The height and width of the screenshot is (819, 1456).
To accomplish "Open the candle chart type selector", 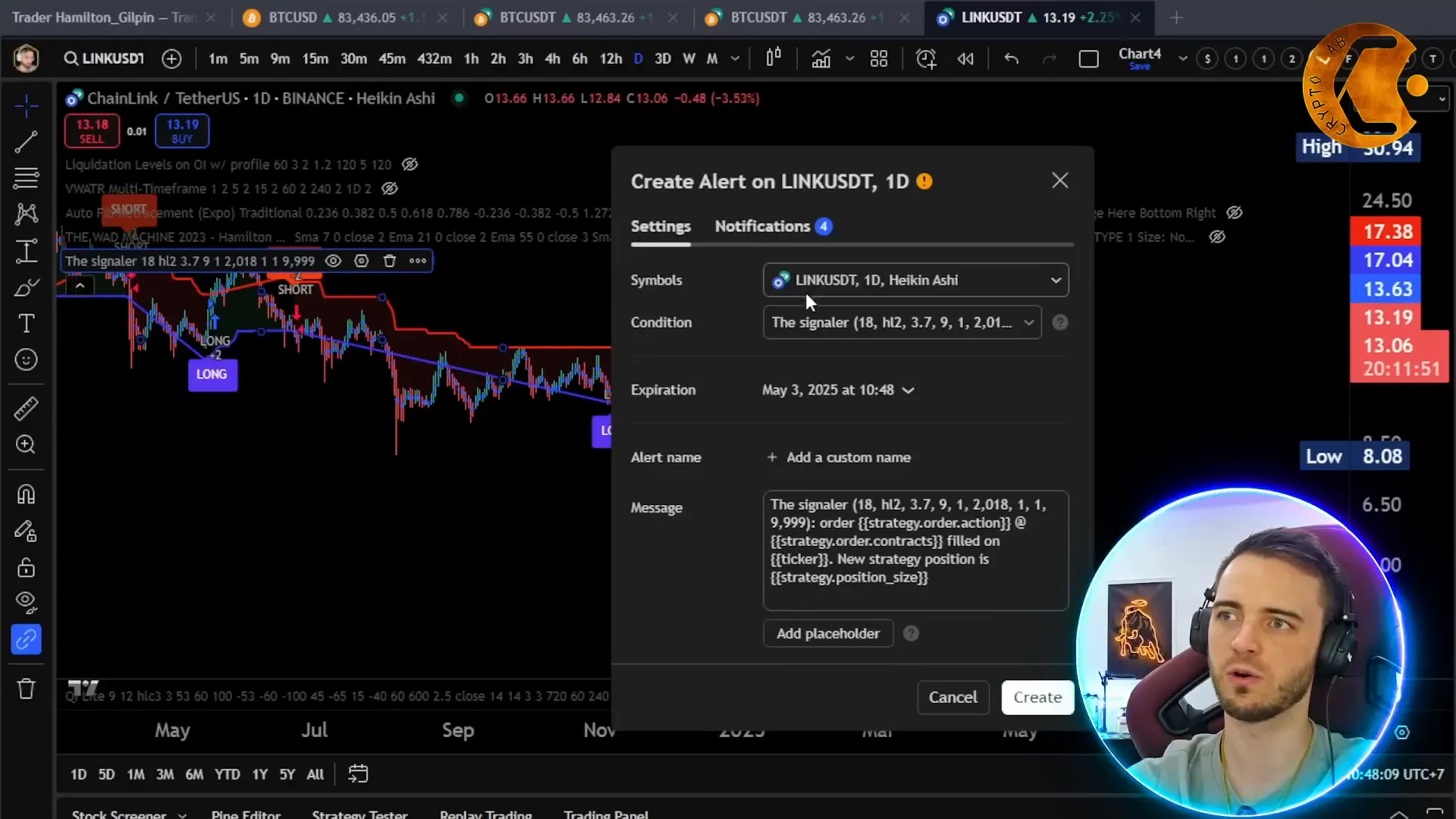I will pyautogui.click(x=773, y=58).
